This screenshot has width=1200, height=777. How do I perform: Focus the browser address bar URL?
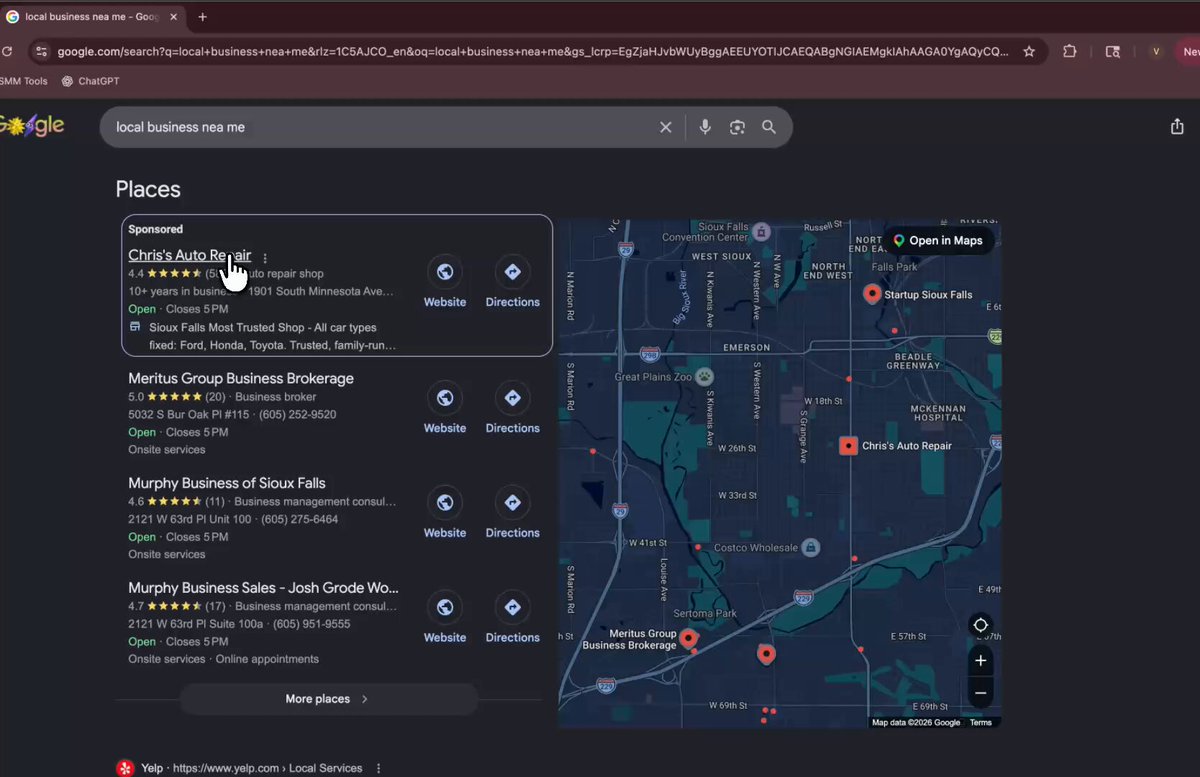click(532, 51)
